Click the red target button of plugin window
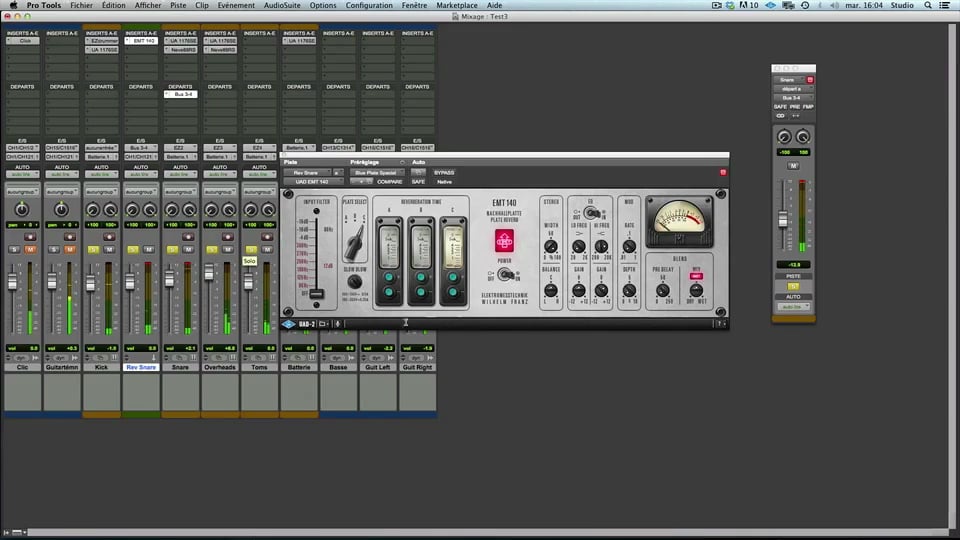960x540 pixels. point(723,173)
